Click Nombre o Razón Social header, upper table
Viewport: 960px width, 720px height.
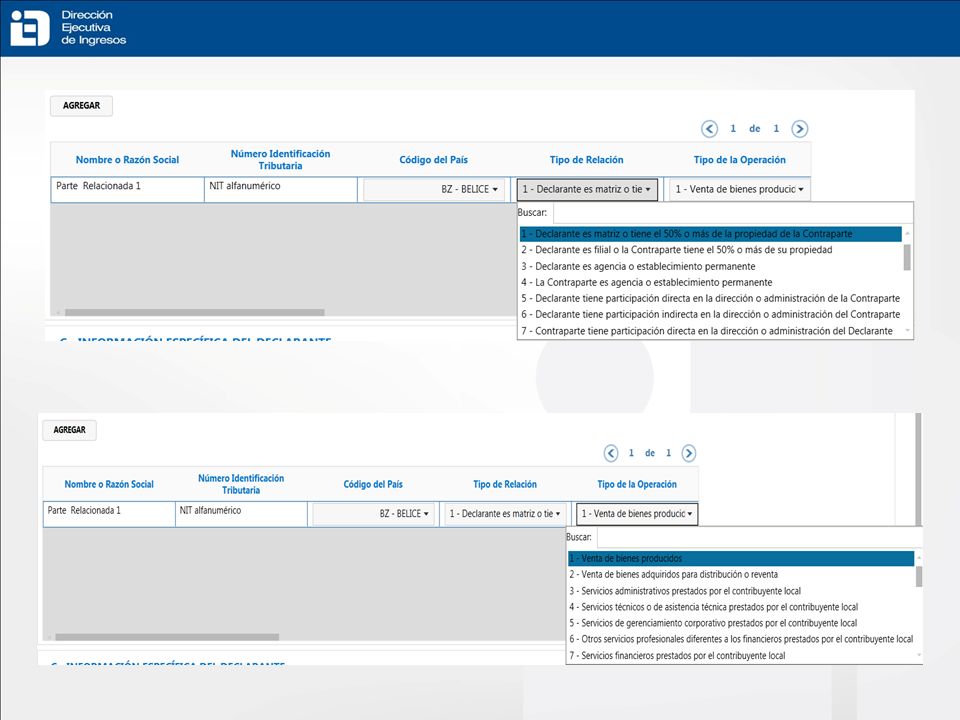127,160
